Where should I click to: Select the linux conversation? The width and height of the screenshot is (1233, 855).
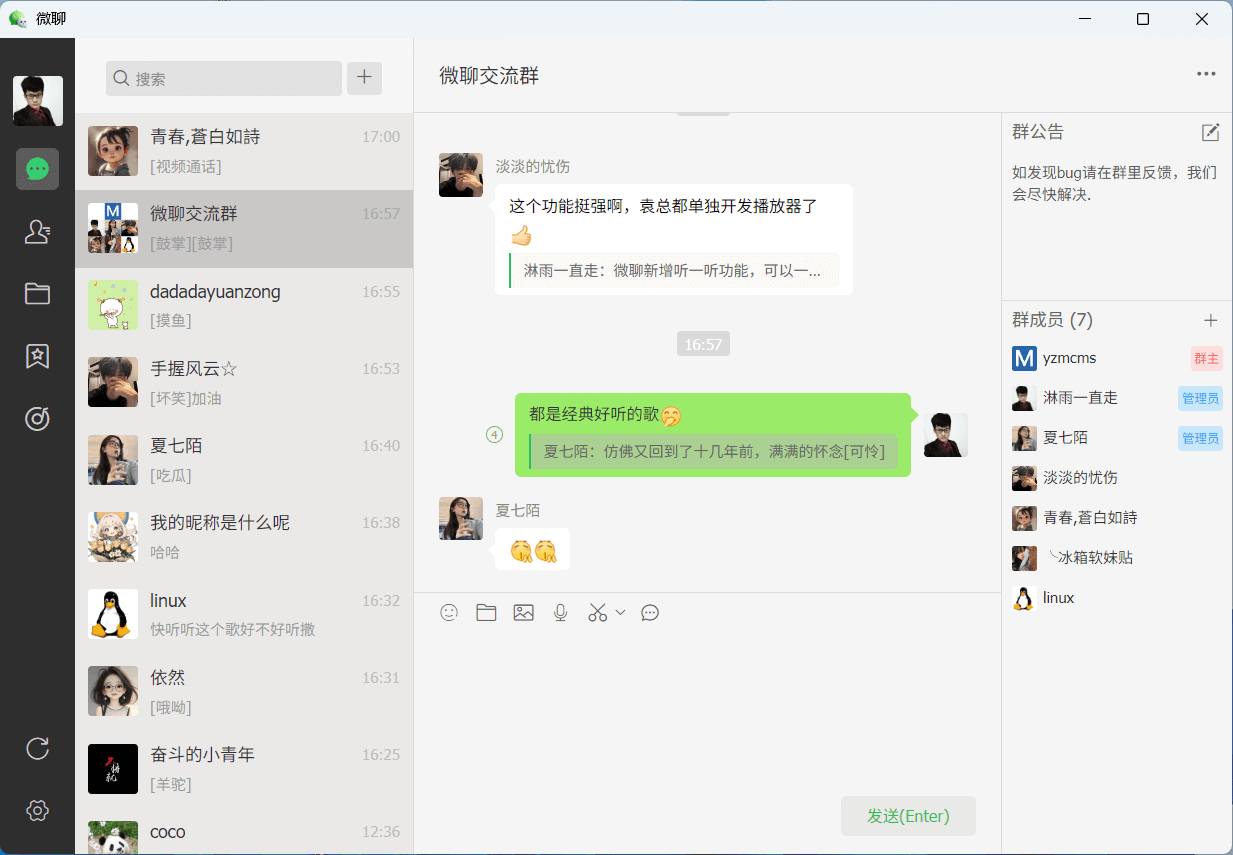[243, 614]
